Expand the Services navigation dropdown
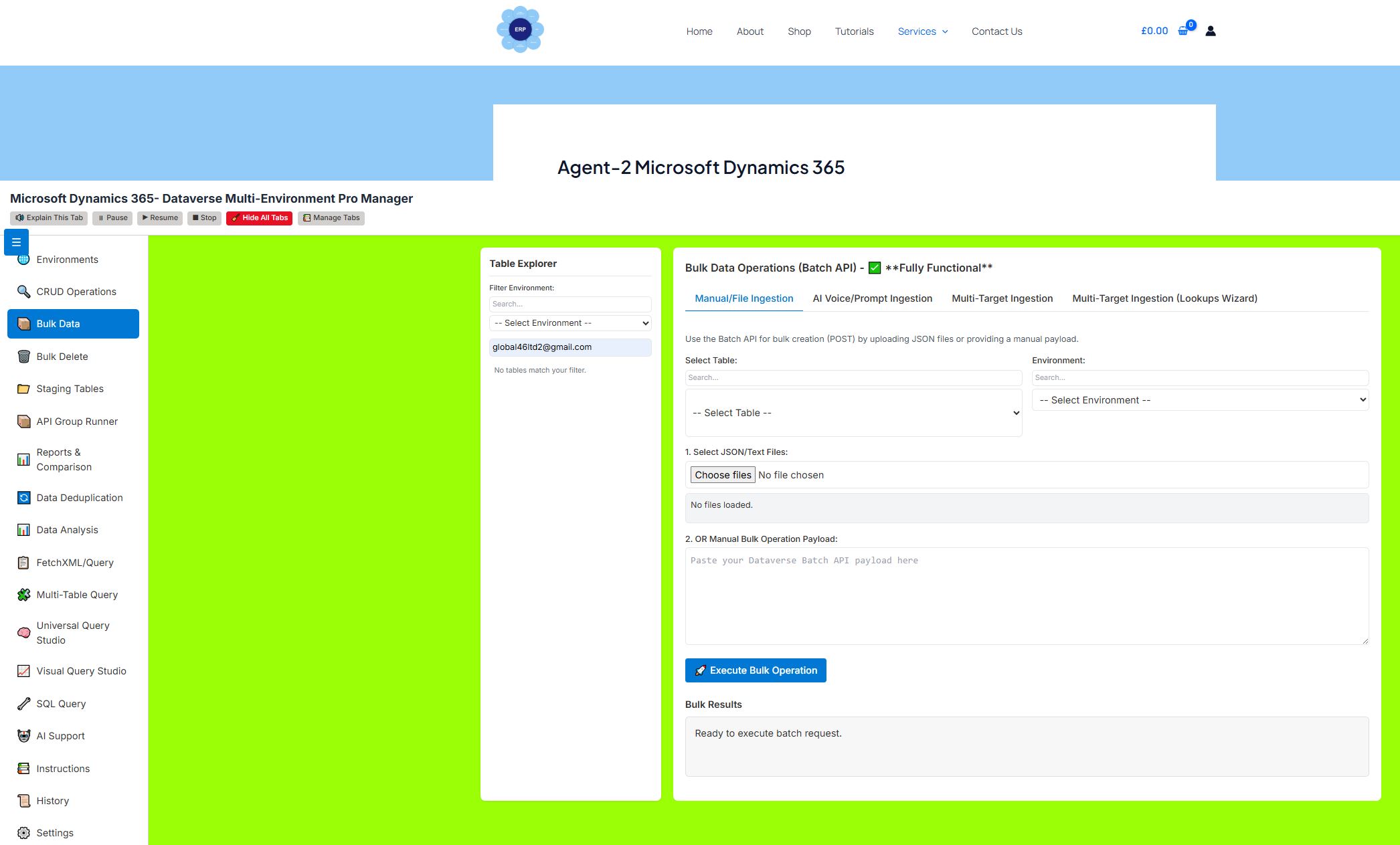This screenshot has height=845, width=1400. (x=923, y=31)
